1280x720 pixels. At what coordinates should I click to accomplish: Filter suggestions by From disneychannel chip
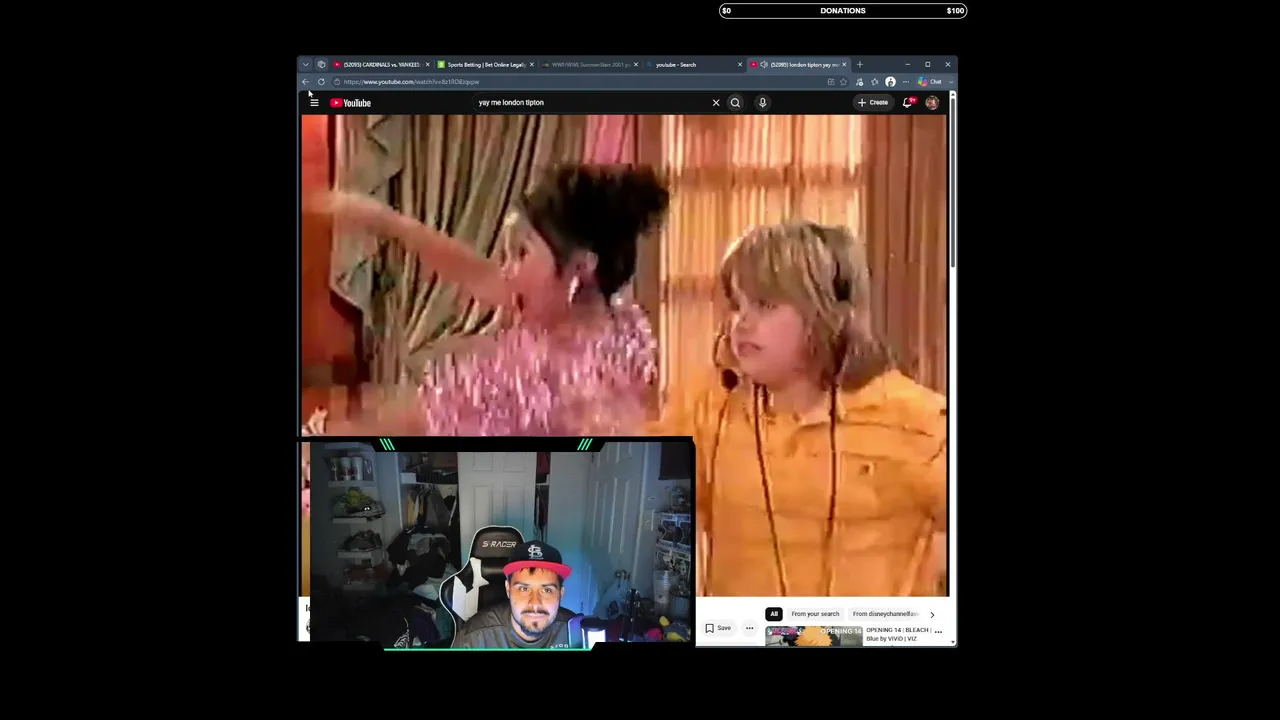pyautogui.click(x=885, y=614)
